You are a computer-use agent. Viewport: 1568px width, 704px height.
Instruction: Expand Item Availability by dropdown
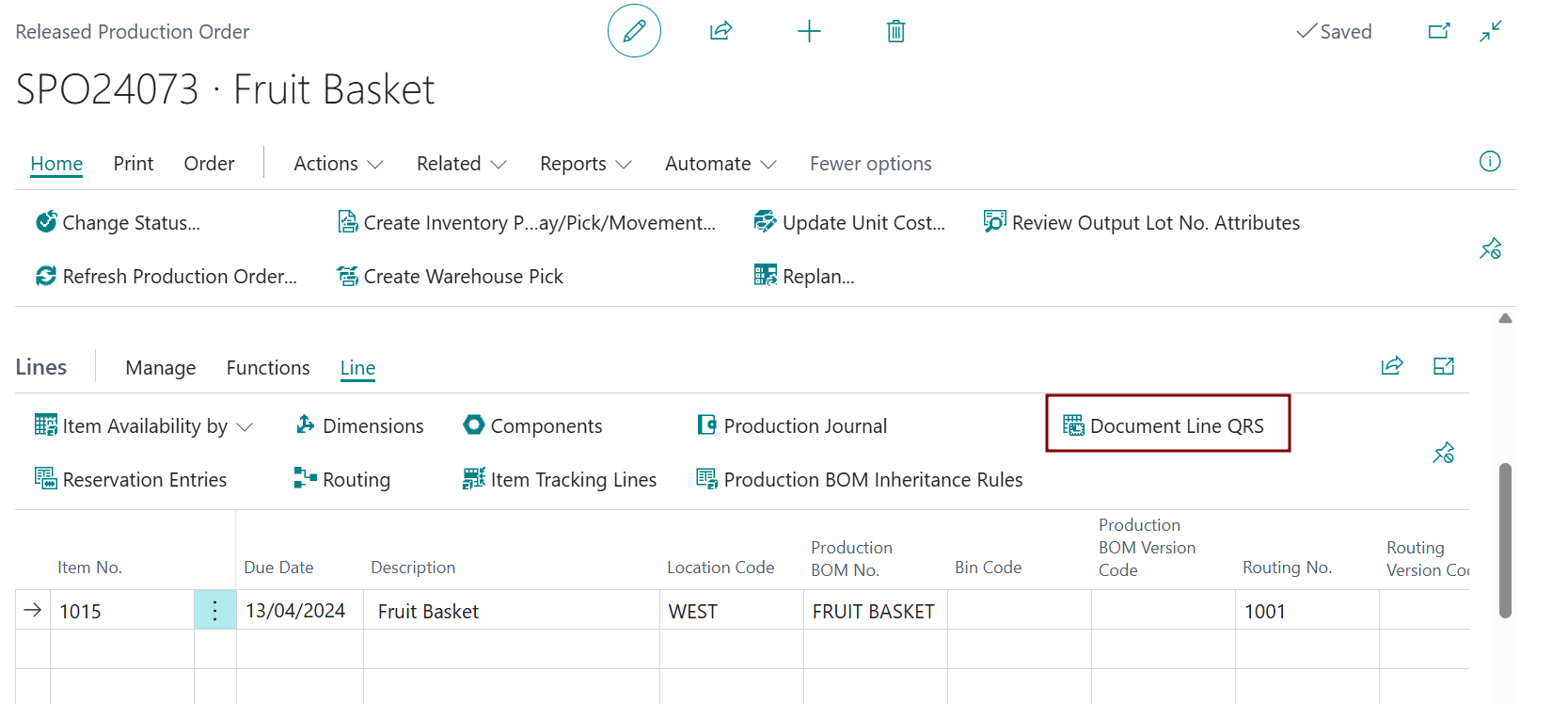point(144,425)
